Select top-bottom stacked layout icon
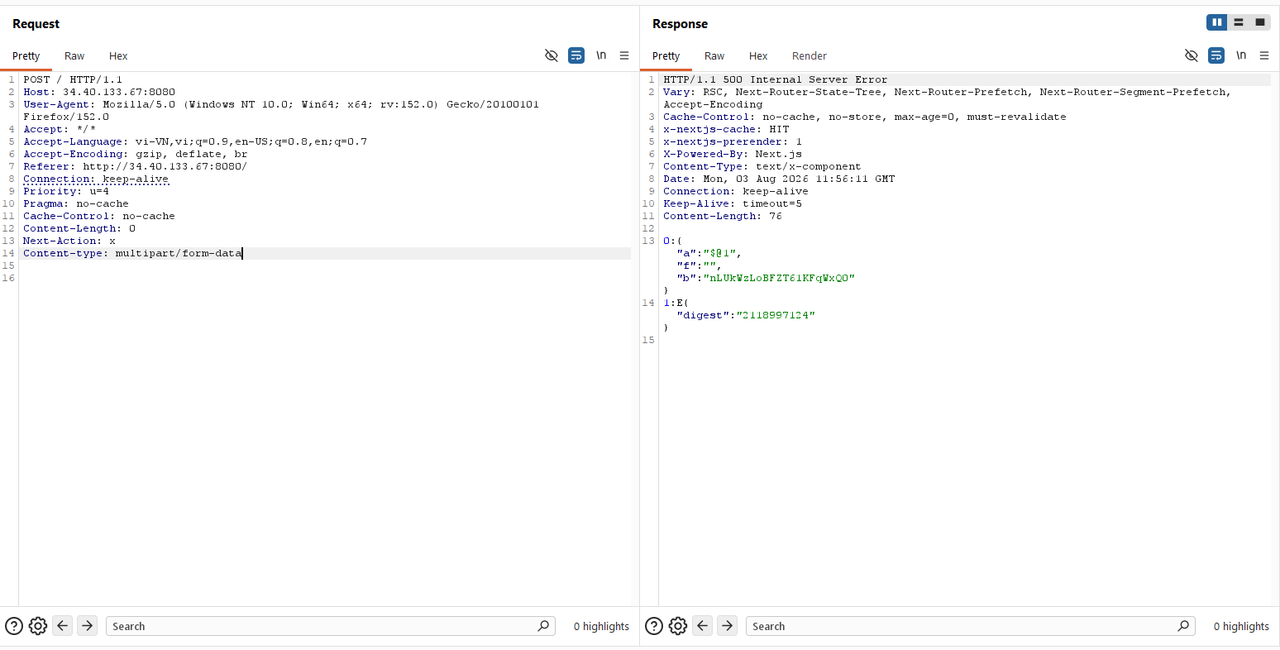The image size is (1280, 650). click(1238, 22)
